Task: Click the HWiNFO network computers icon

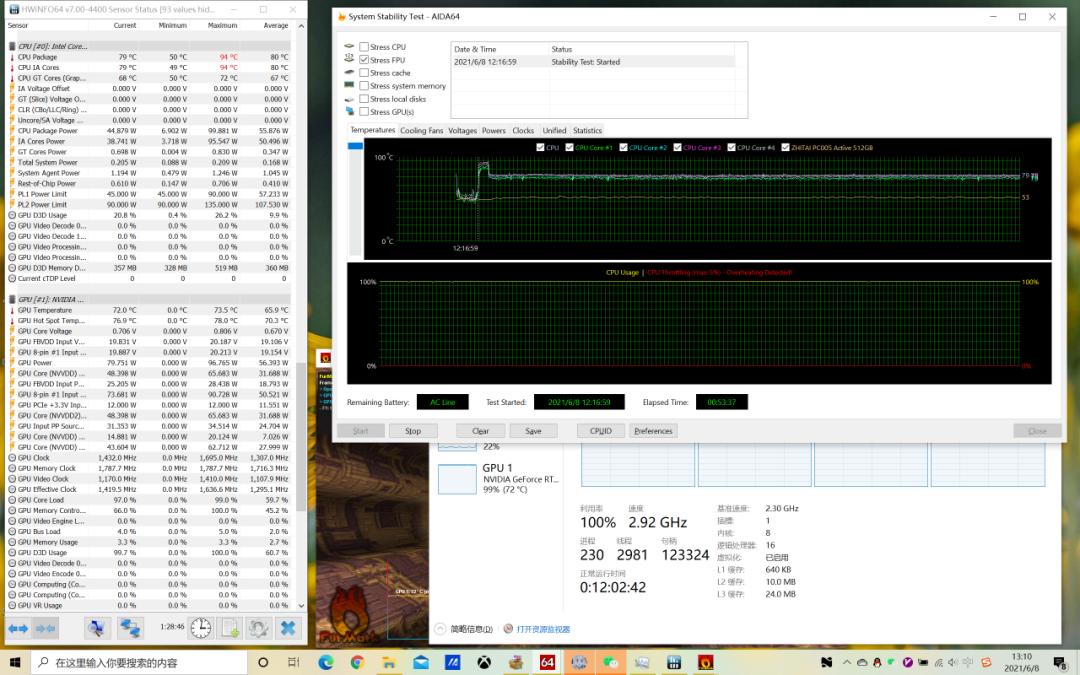Action: (x=131, y=628)
